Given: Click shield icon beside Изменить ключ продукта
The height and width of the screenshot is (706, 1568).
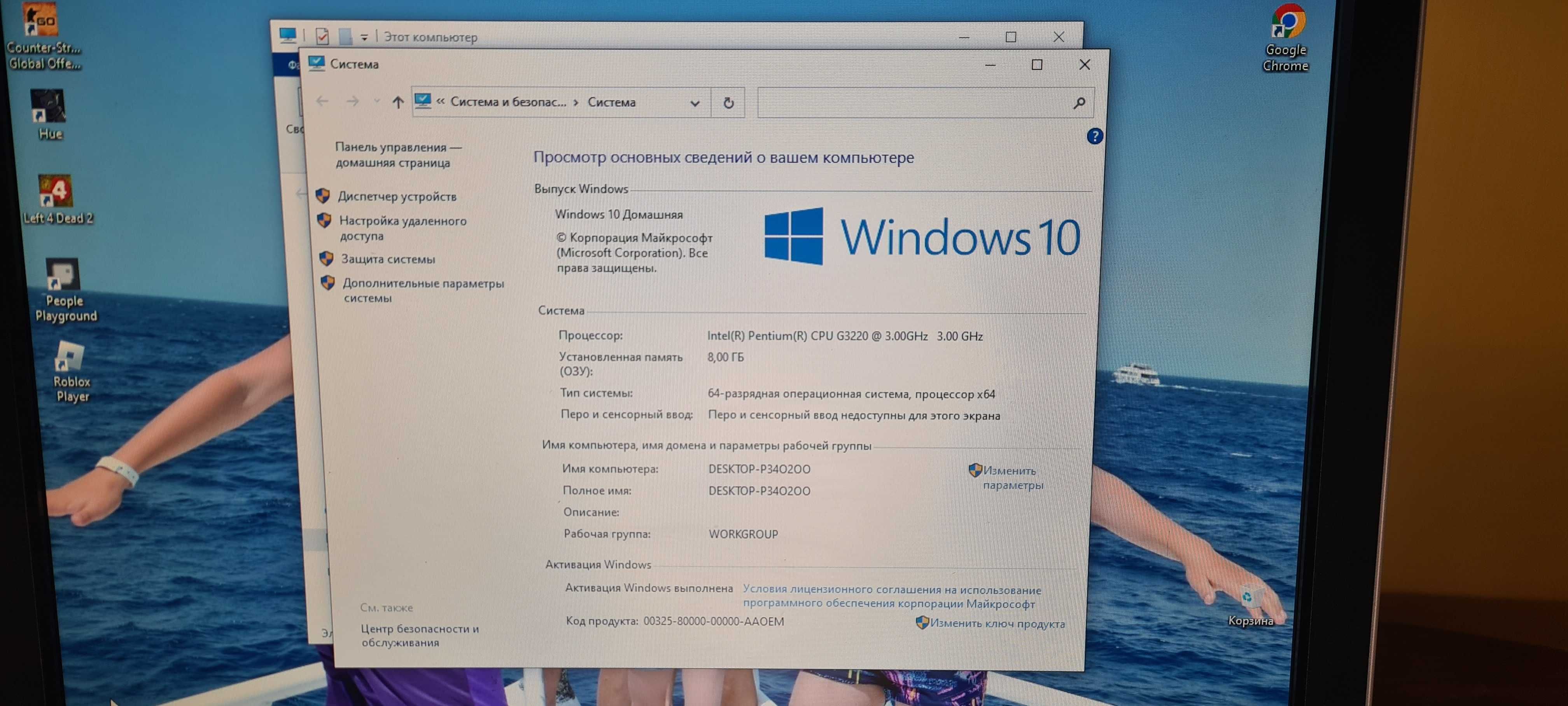Looking at the screenshot, I should [922, 622].
